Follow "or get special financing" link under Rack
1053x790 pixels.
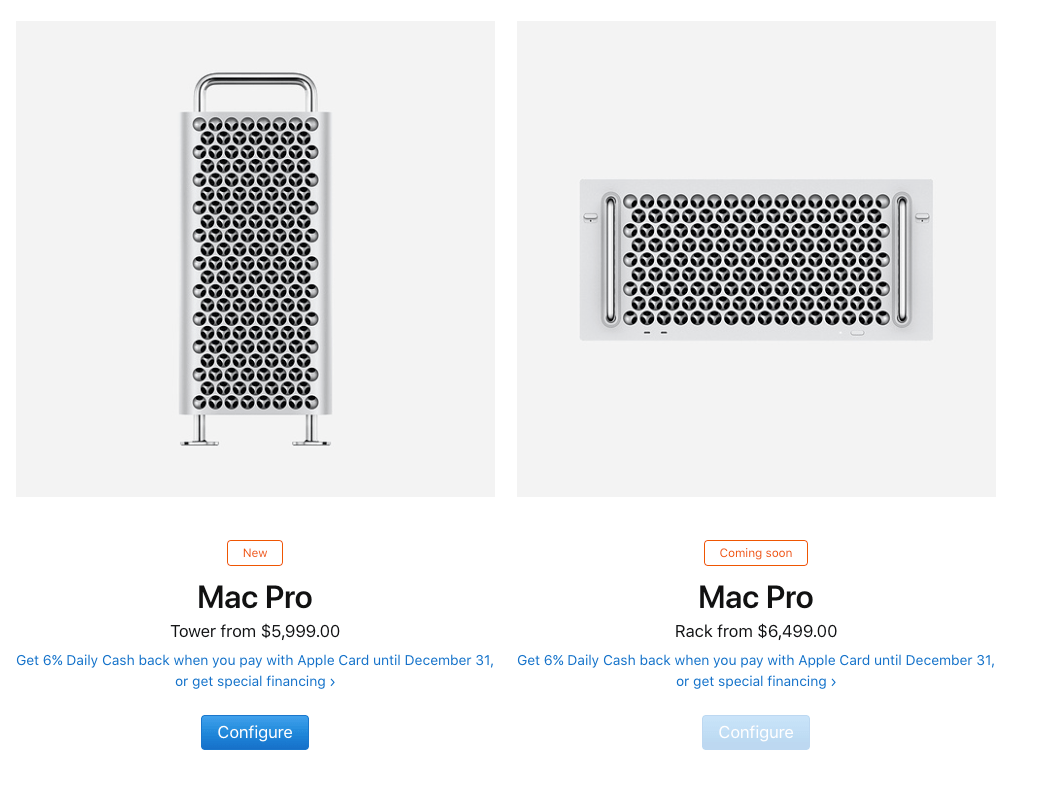751,681
